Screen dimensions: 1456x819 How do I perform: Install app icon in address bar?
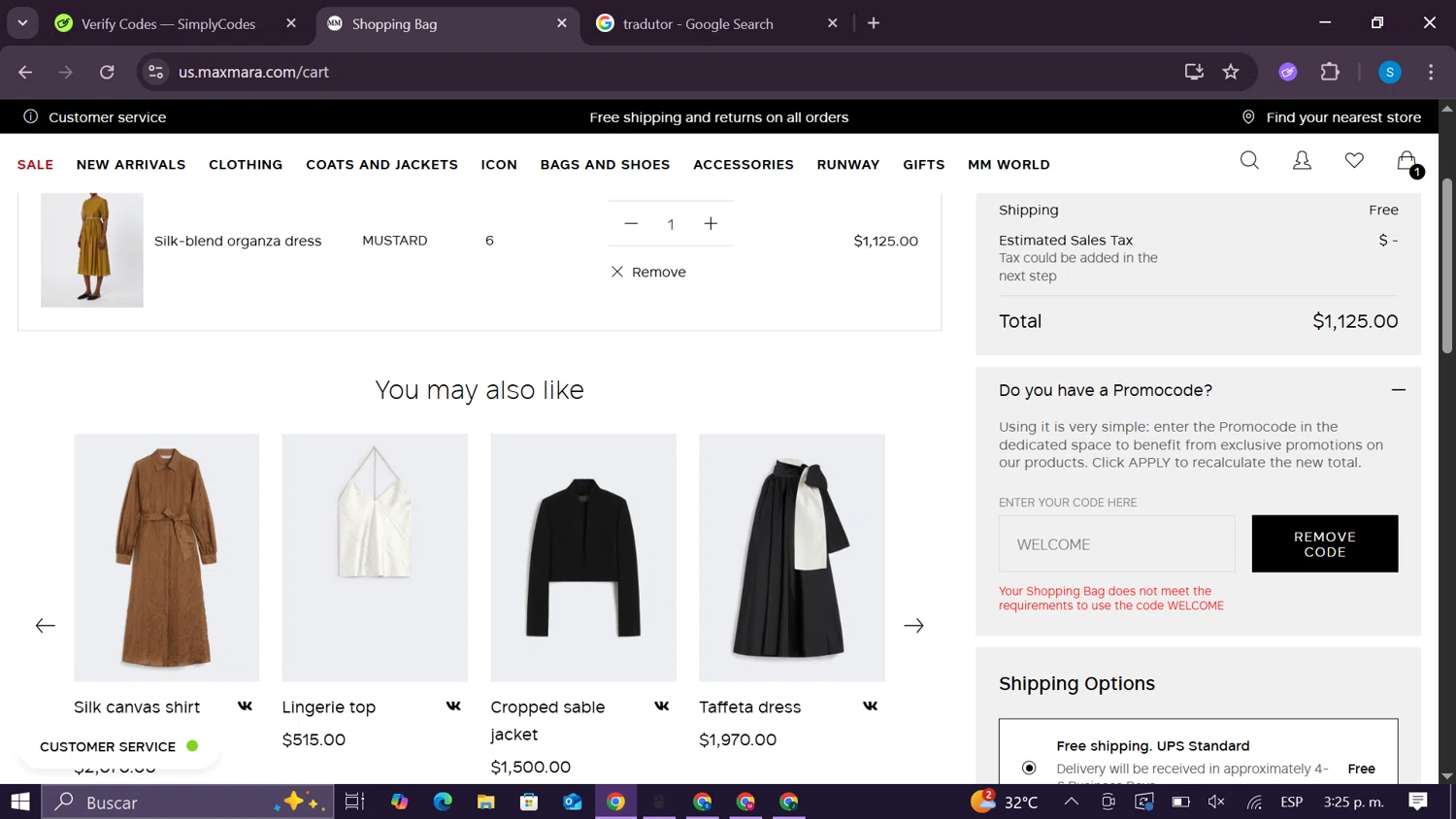click(x=1194, y=72)
